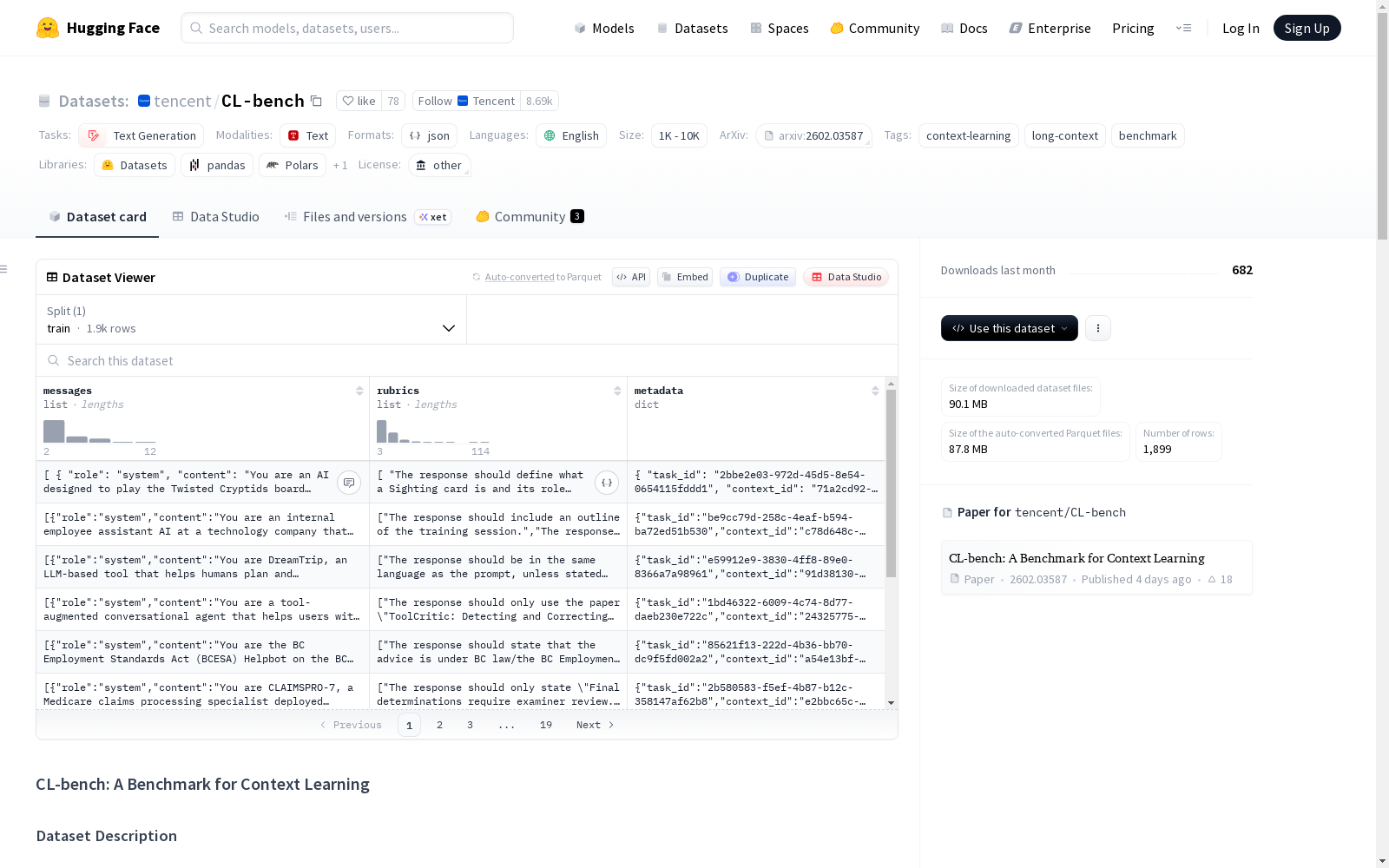Screen dimensions: 1389x868
Task: Click the rubrics lengths histogram bar
Action: 381,431
